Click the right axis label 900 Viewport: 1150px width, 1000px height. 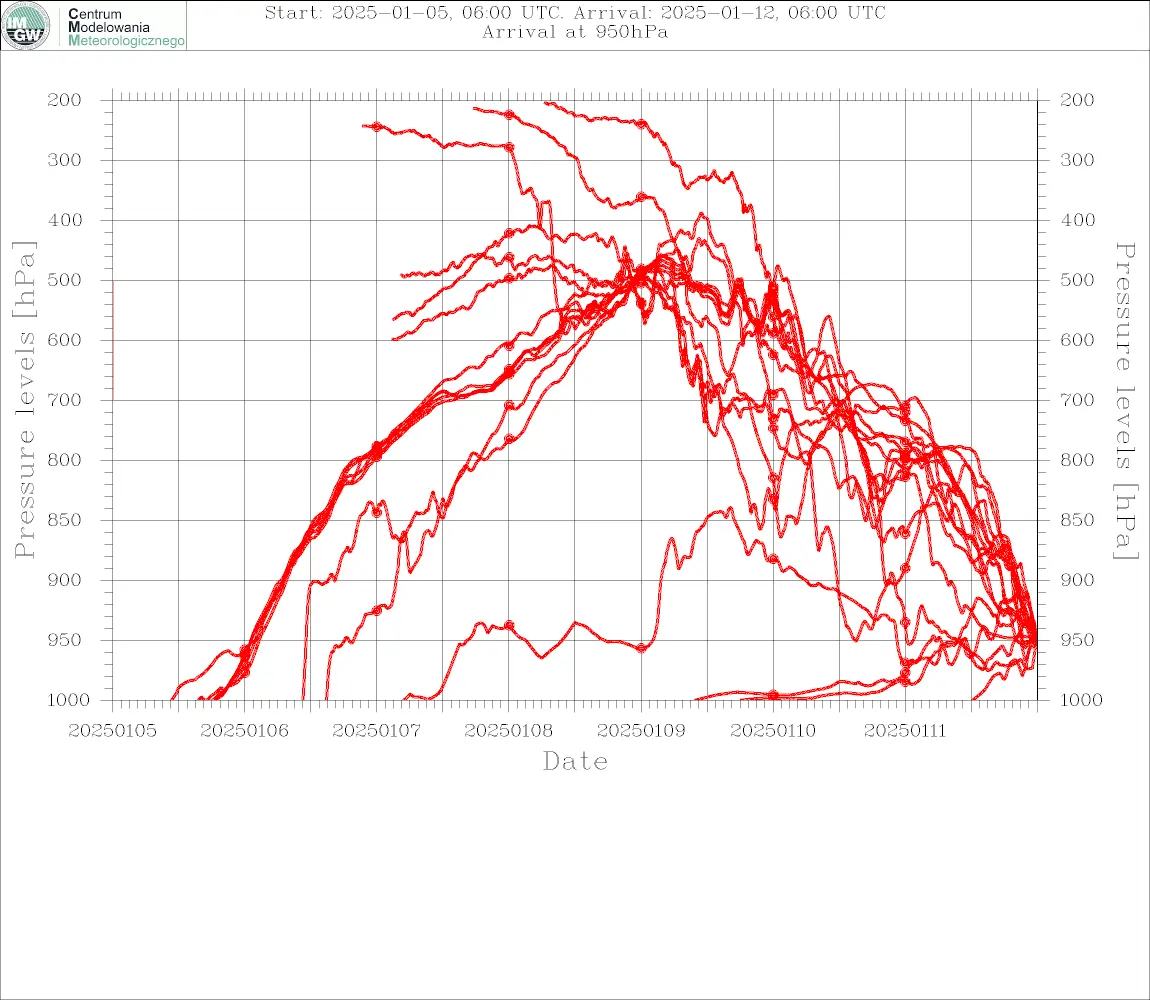click(1077, 580)
